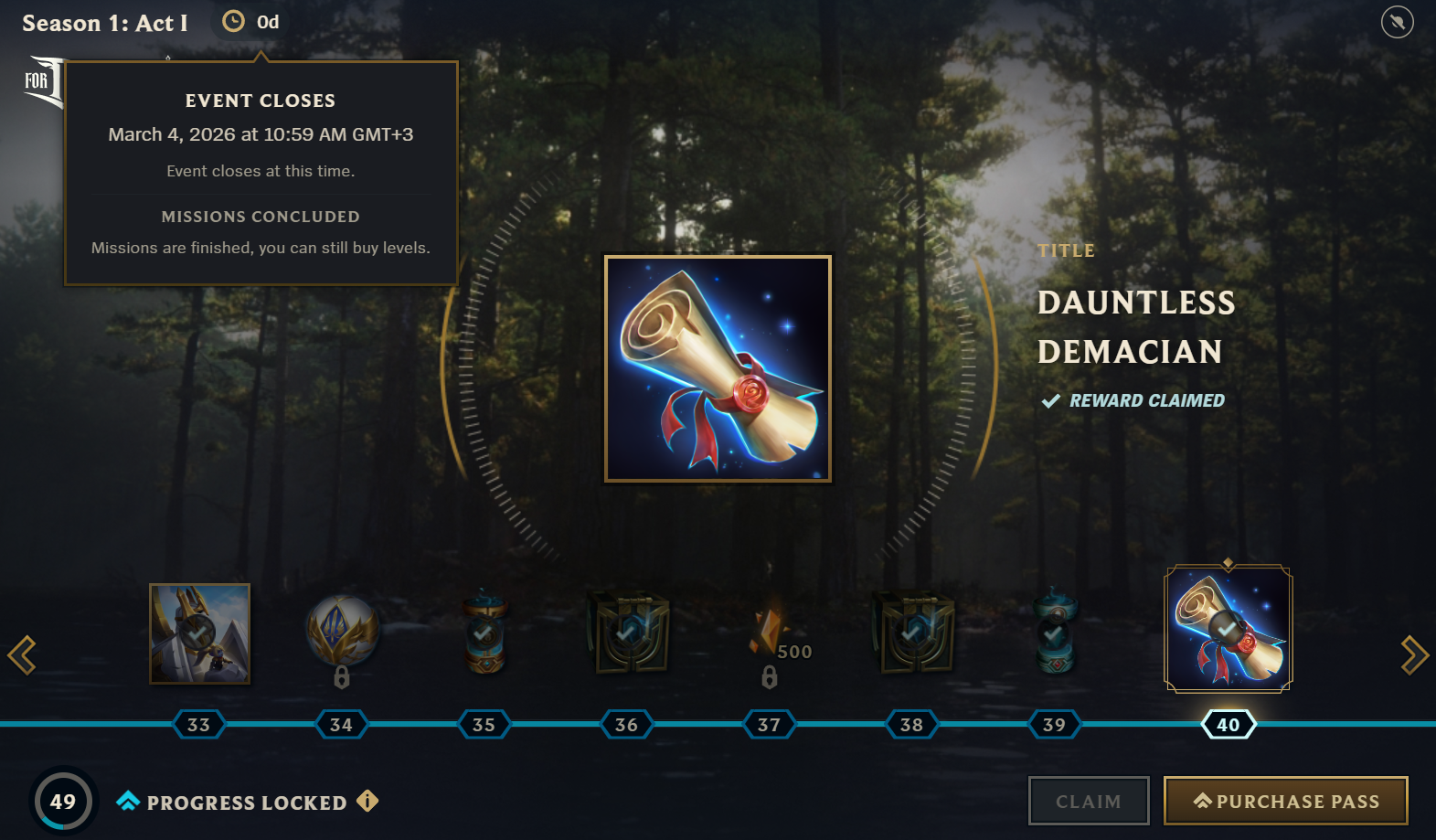Image resolution: width=1436 pixels, height=840 pixels.
Task: Toggle the mute animation icon at top right
Action: [x=1397, y=22]
